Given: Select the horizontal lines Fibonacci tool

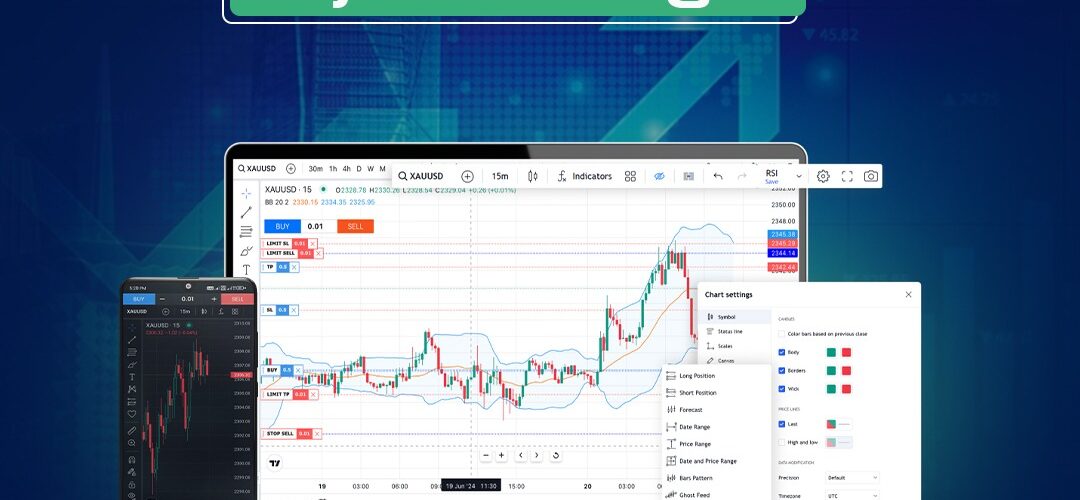Looking at the screenshot, I should click(x=246, y=231).
